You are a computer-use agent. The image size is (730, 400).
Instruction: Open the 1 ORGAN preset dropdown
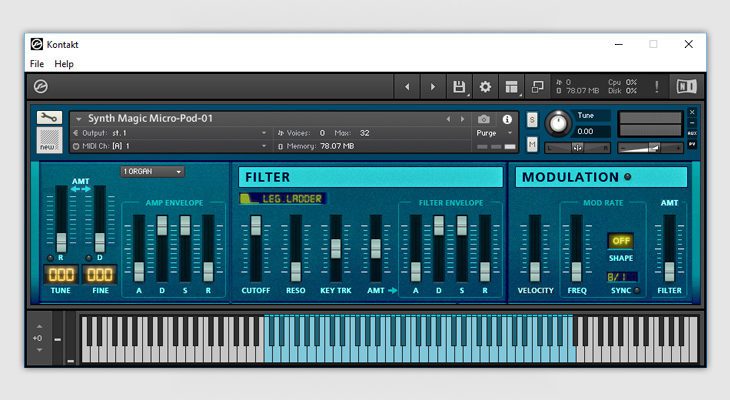point(152,171)
